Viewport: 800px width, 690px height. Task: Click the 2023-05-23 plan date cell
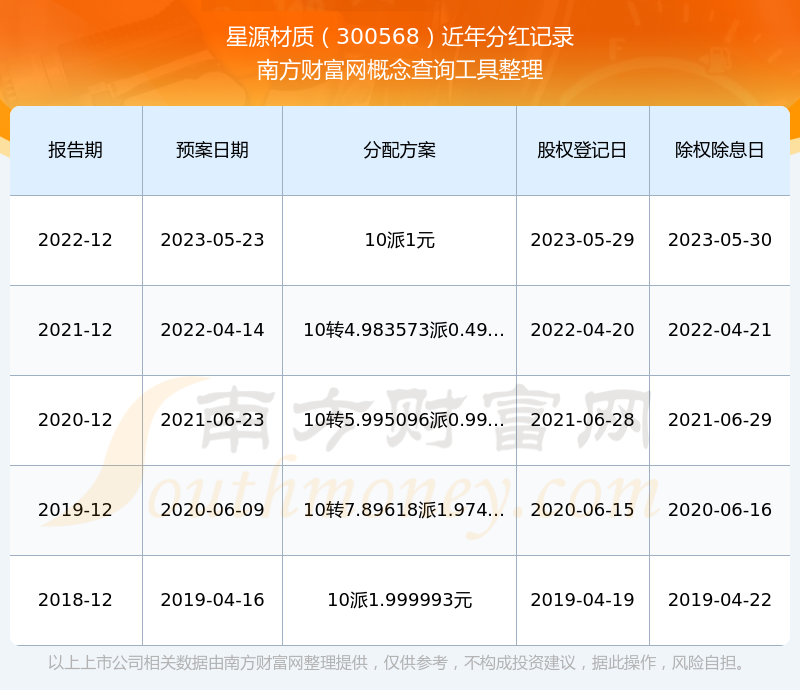[x=212, y=240]
